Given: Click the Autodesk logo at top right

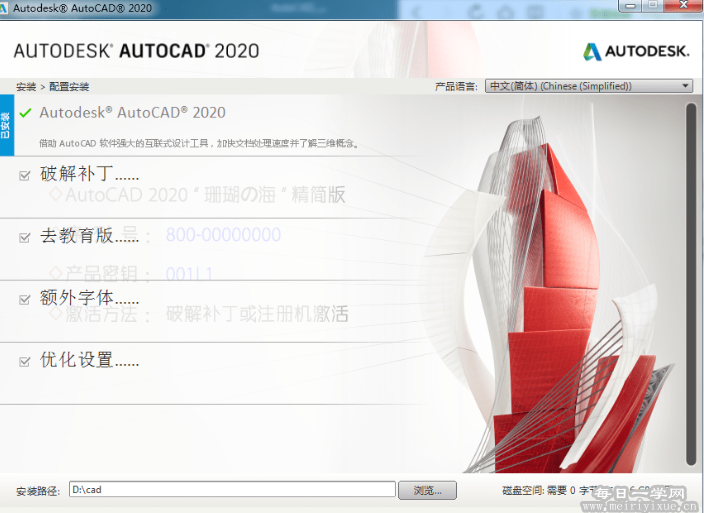Looking at the screenshot, I should point(636,52).
